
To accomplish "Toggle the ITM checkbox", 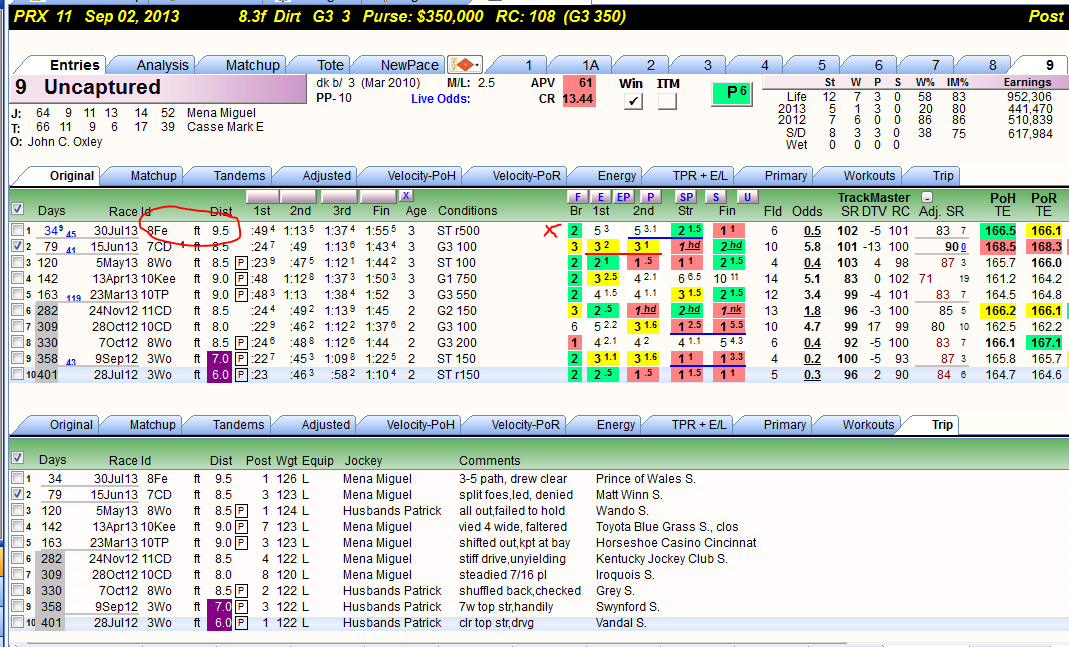I will pos(667,101).
